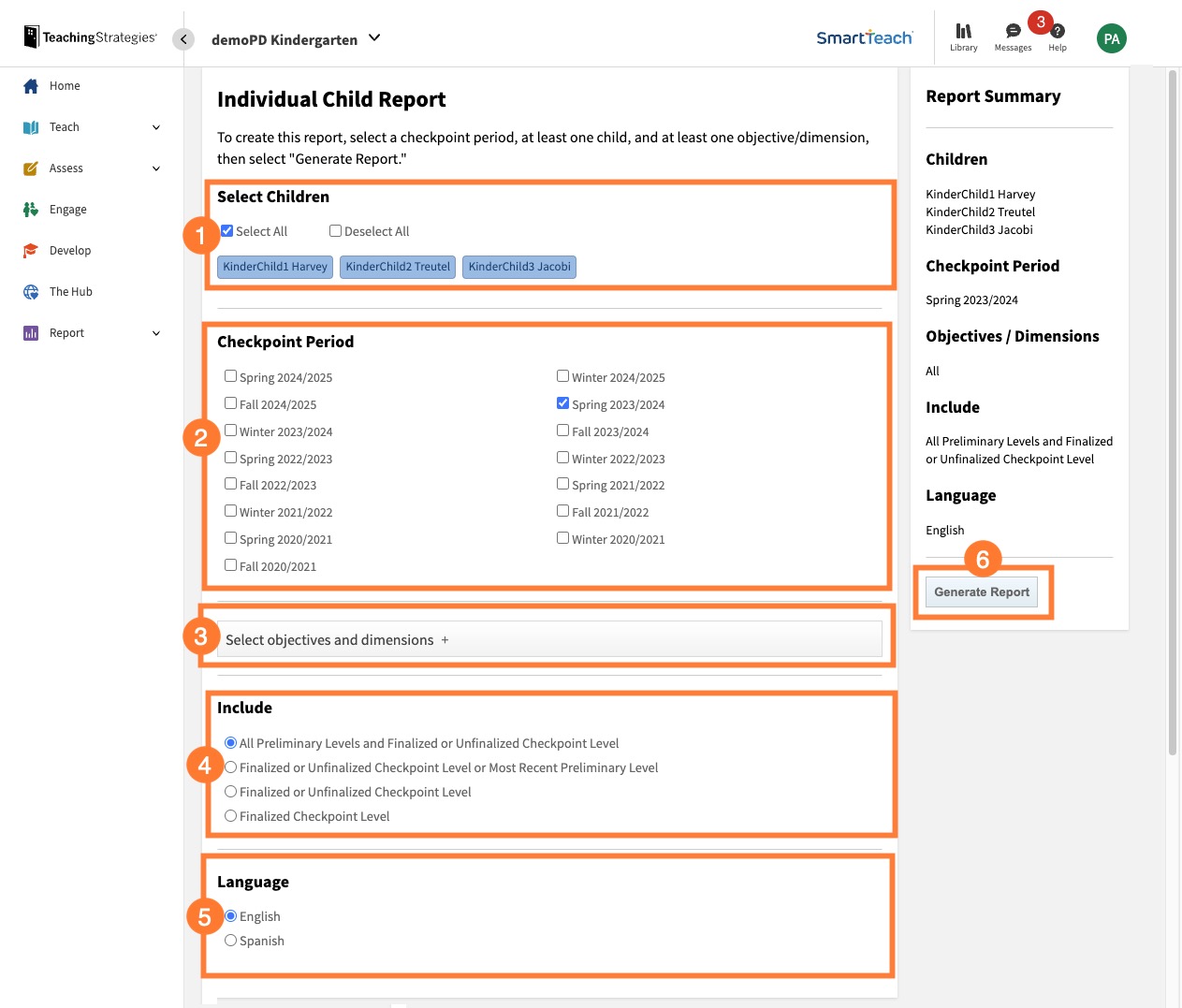Click the Generate Report button
Image resolution: width=1182 pixels, height=1008 pixels.
click(981, 592)
